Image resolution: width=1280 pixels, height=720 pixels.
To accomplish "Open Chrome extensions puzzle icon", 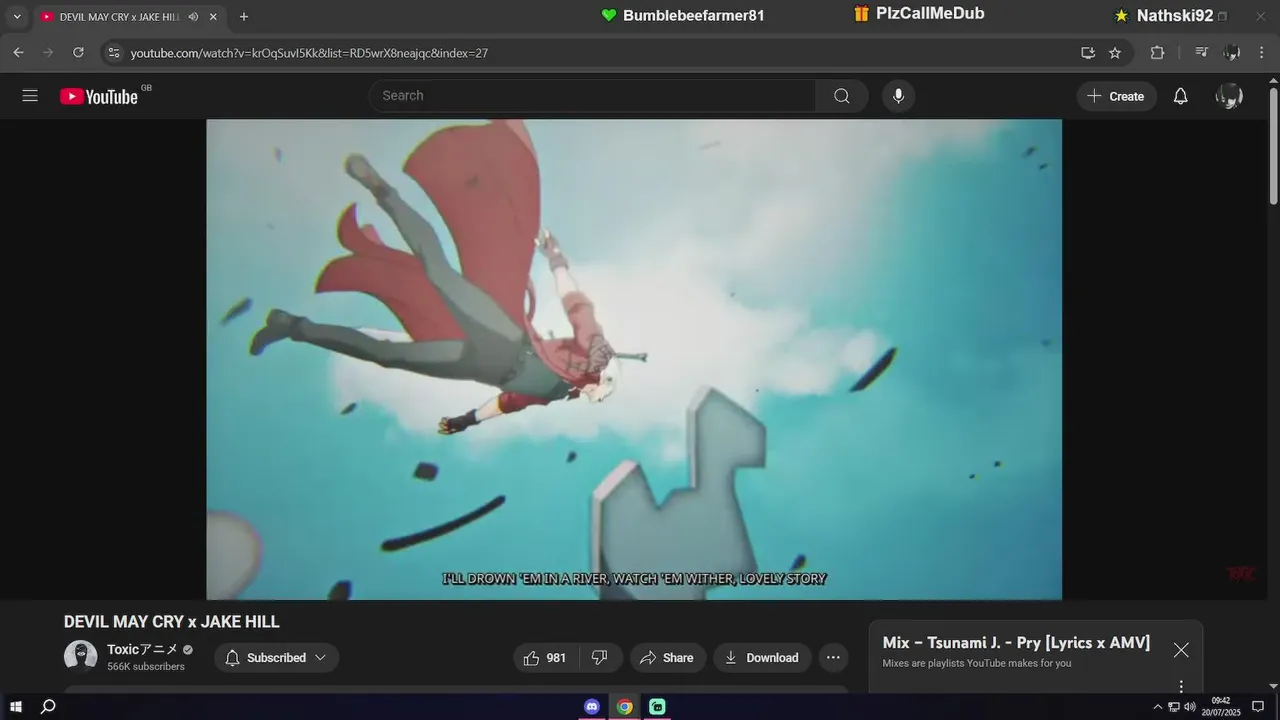I will pyautogui.click(x=1157, y=52).
